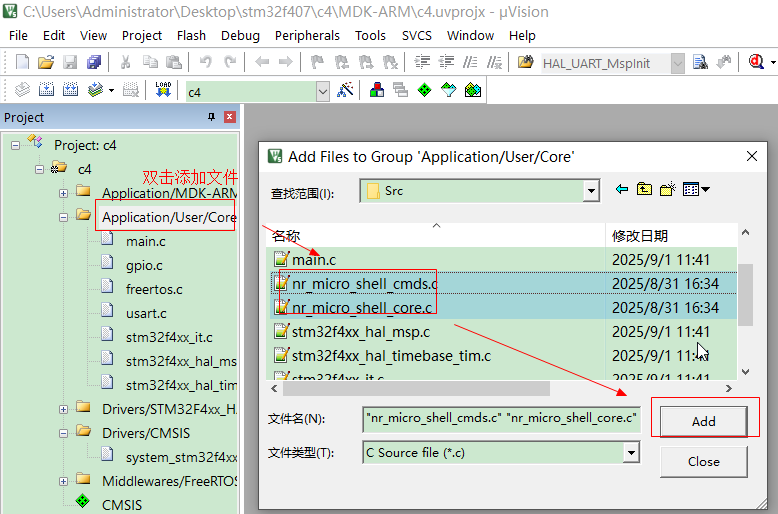Open the Flash menu
Screen dimensions: 778x514
191,36
